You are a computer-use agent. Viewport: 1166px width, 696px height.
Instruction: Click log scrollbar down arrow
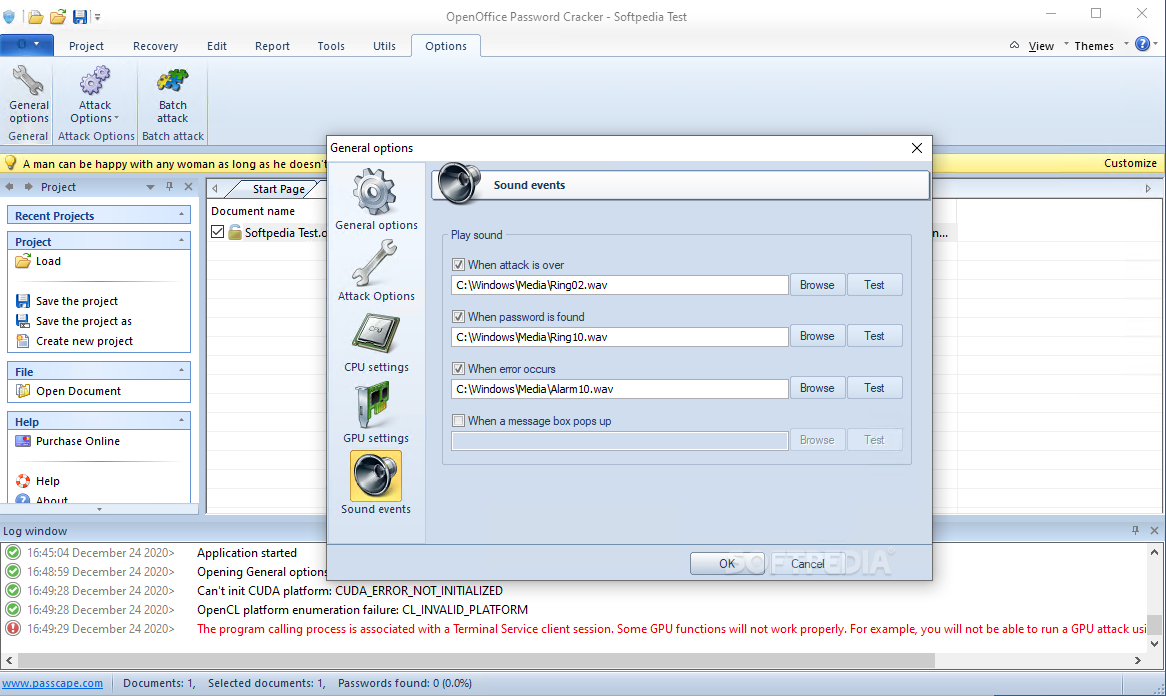[1154, 643]
